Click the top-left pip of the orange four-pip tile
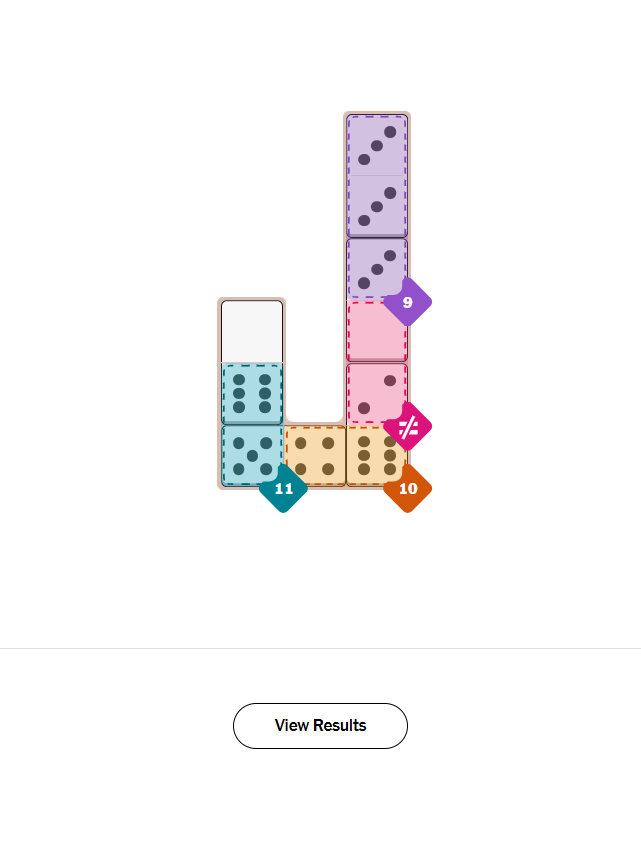This screenshot has height=854, width=641. pyautogui.click(x=301, y=442)
